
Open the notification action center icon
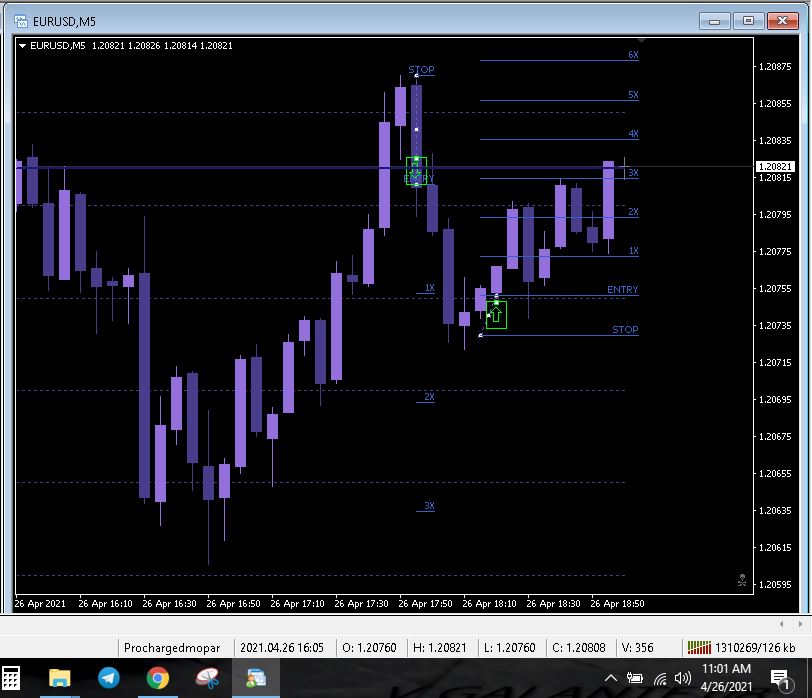pyautogui.click(x=780, y=679)
